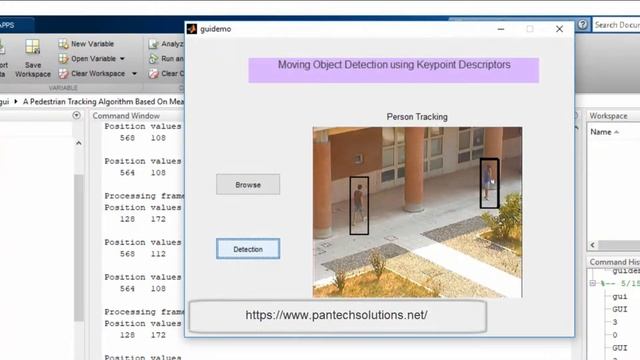The image size is (640, 360).
Task: Open the Command Window panel actions arrow
Action: point(76,116)
